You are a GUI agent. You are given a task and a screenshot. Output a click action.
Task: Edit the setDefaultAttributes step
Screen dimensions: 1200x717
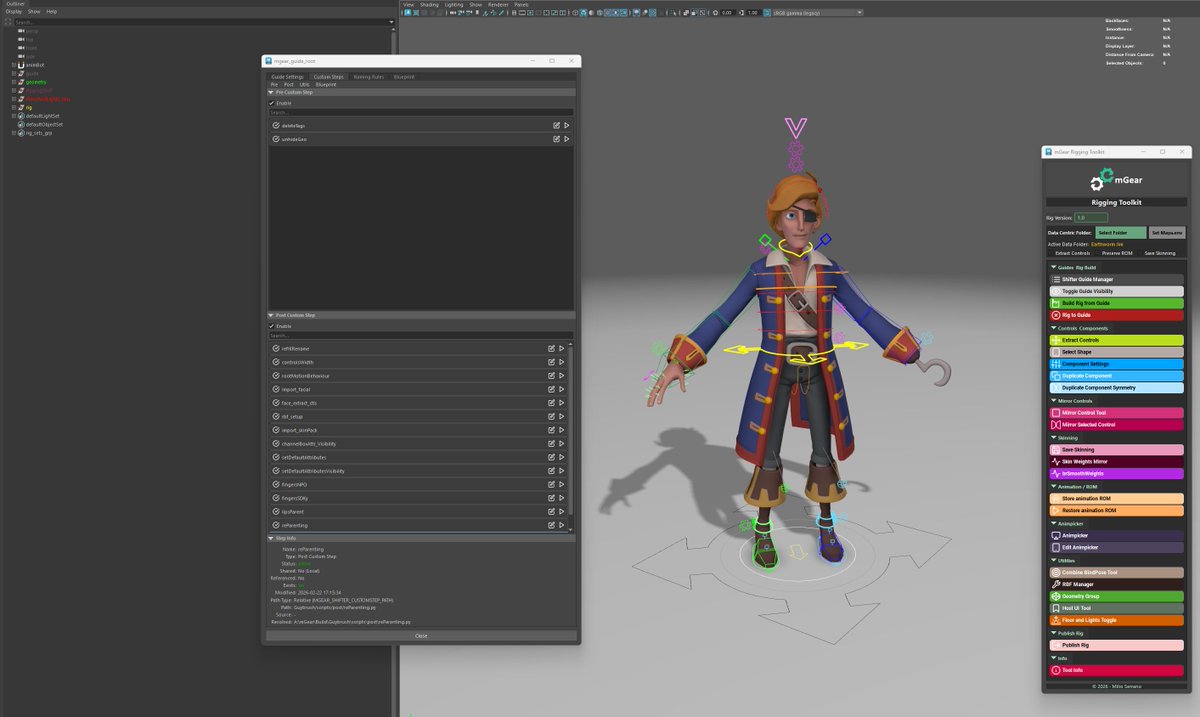point(551,457)
